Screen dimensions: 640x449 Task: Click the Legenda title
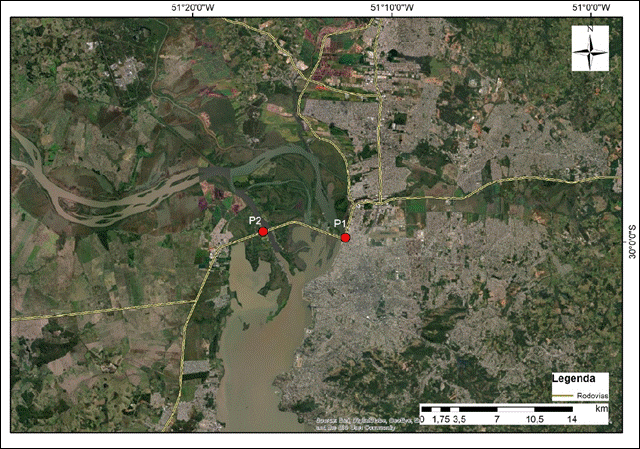click(x=575, y=380)
